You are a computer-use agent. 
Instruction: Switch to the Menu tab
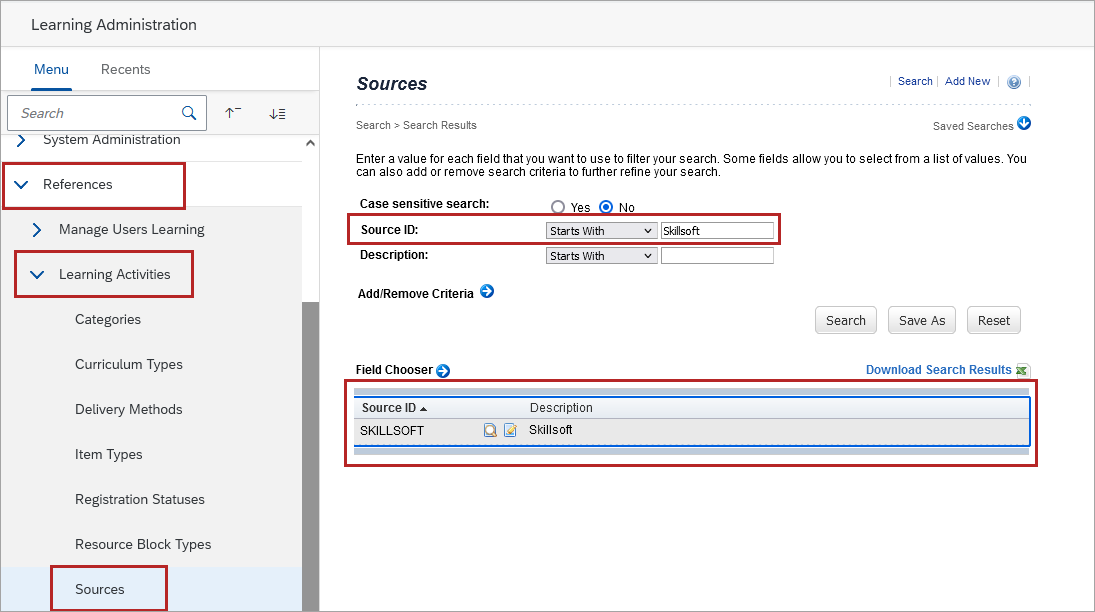51,69
